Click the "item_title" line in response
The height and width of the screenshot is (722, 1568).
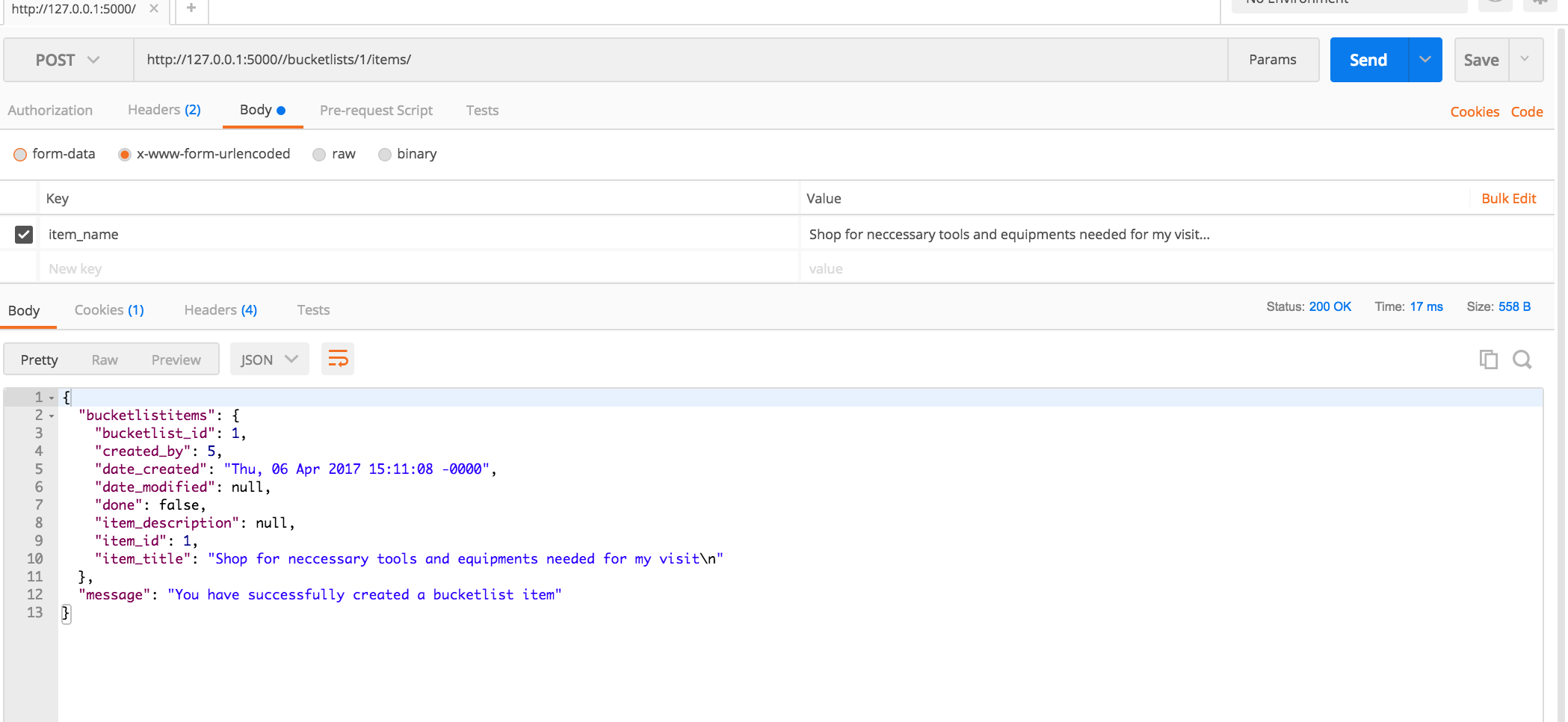(409, 559)
